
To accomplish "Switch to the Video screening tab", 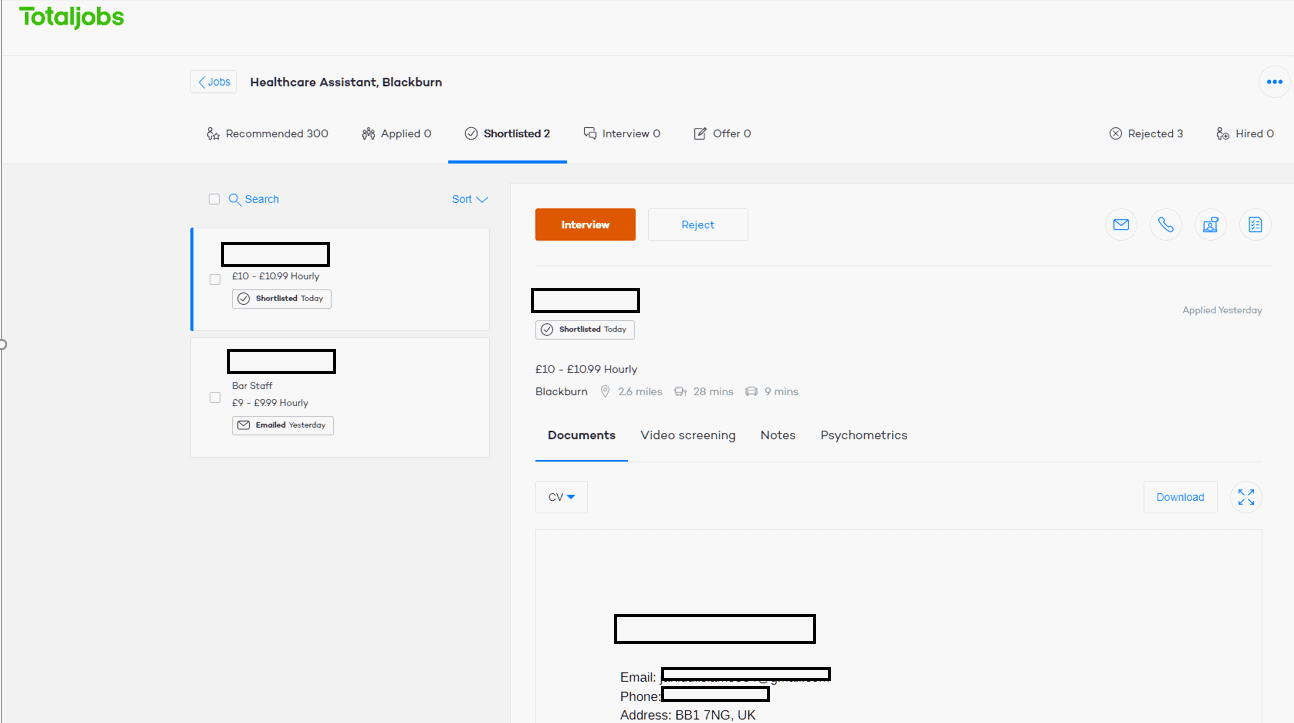I will pyautogui.click(x=687, y=435).
